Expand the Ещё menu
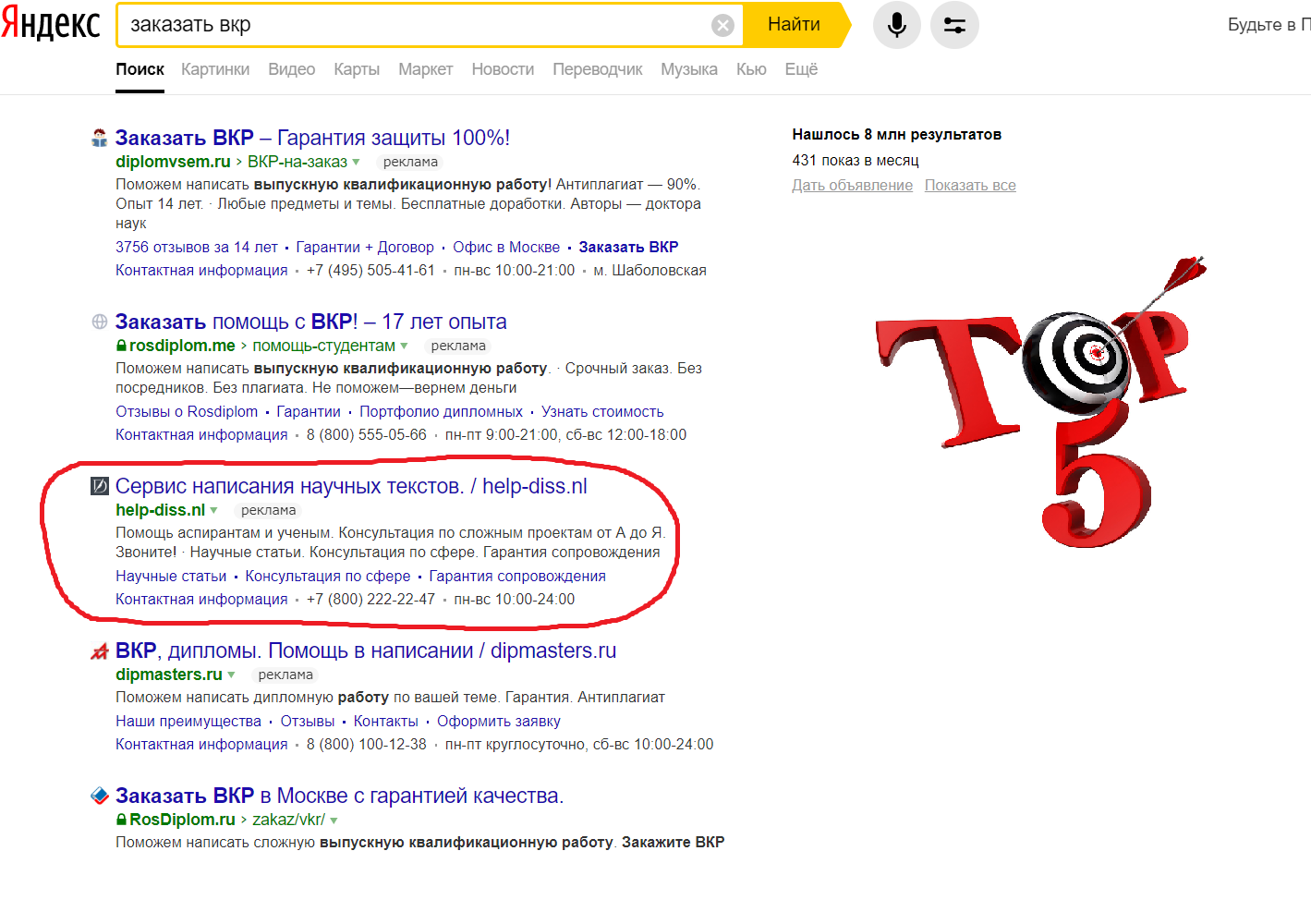This screenshot has height=924, width=1311. click(801, 69)
